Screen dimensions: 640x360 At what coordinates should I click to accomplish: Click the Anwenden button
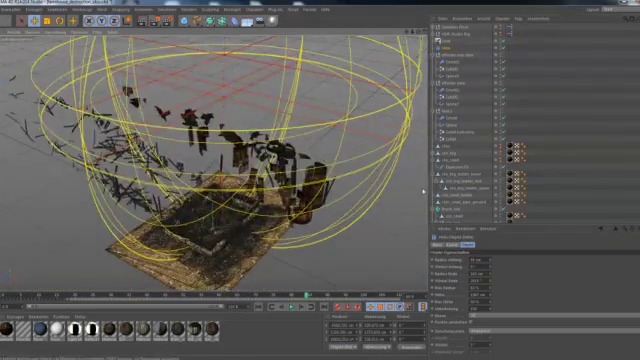[x=411, y=347]
